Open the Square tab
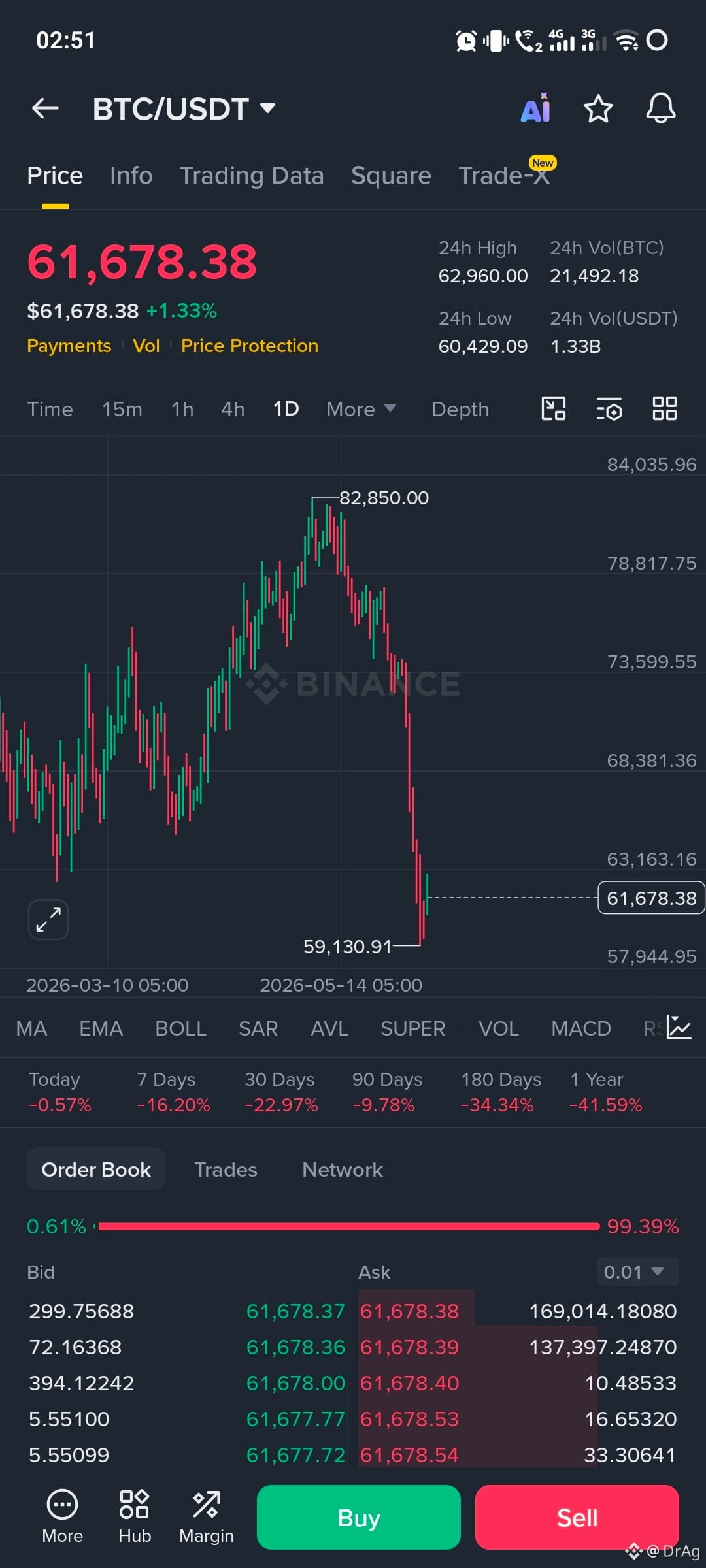 click(x=391, y=176)
